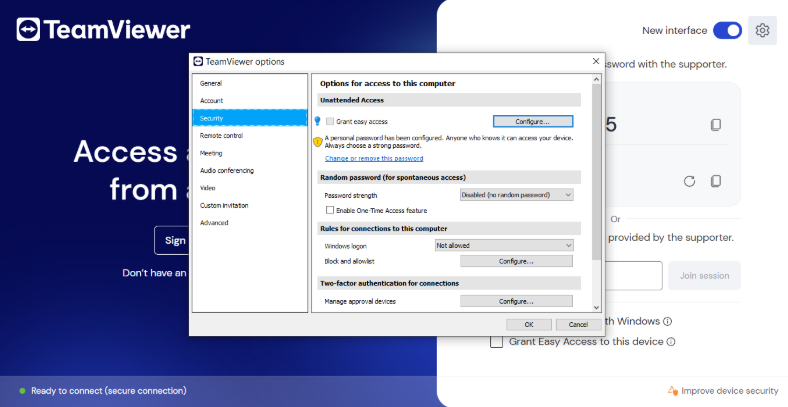Click the scrollbar up arrow in the options panel
788x407 pixels.
(x=597, y=79)
